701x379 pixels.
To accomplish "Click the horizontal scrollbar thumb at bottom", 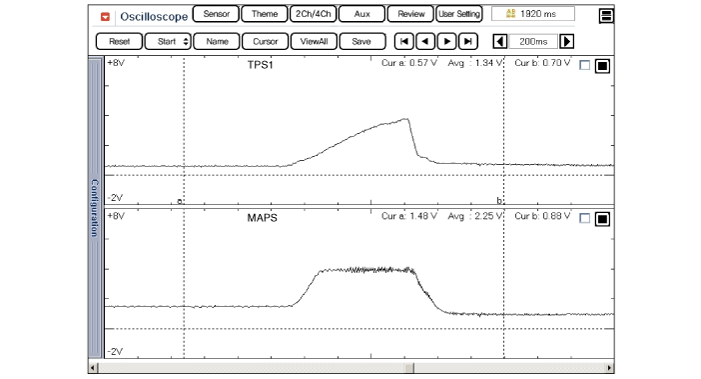I will pos(410,368).
